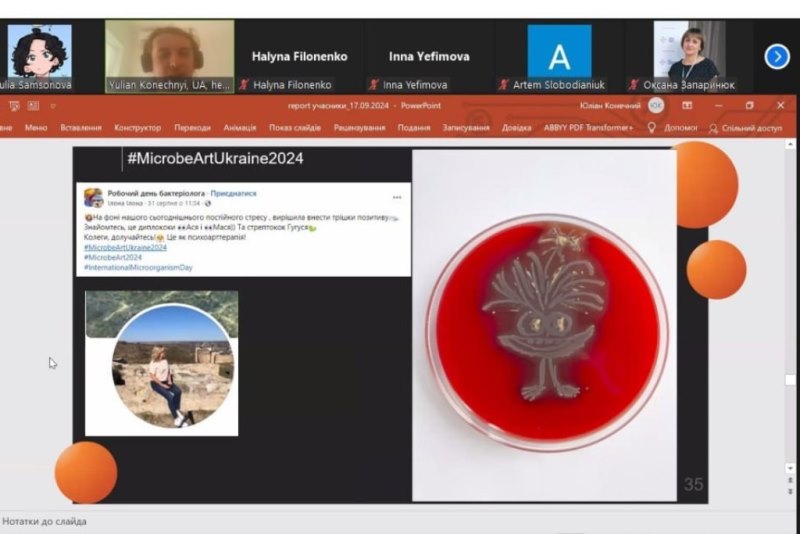The height and width of the screenshot is (534, 800).
Task: Minimize the PowerPoint window
Action: pyautogui.click(x=718, y=106)
